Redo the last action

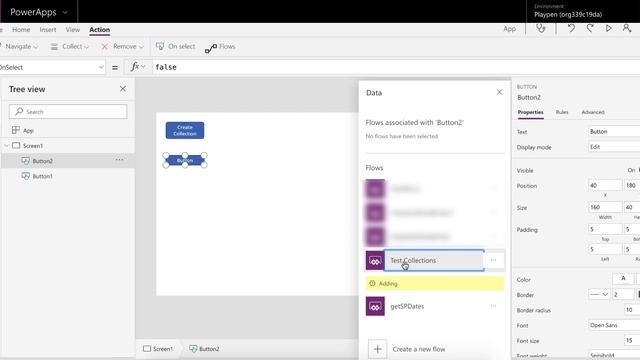[590, 29]
